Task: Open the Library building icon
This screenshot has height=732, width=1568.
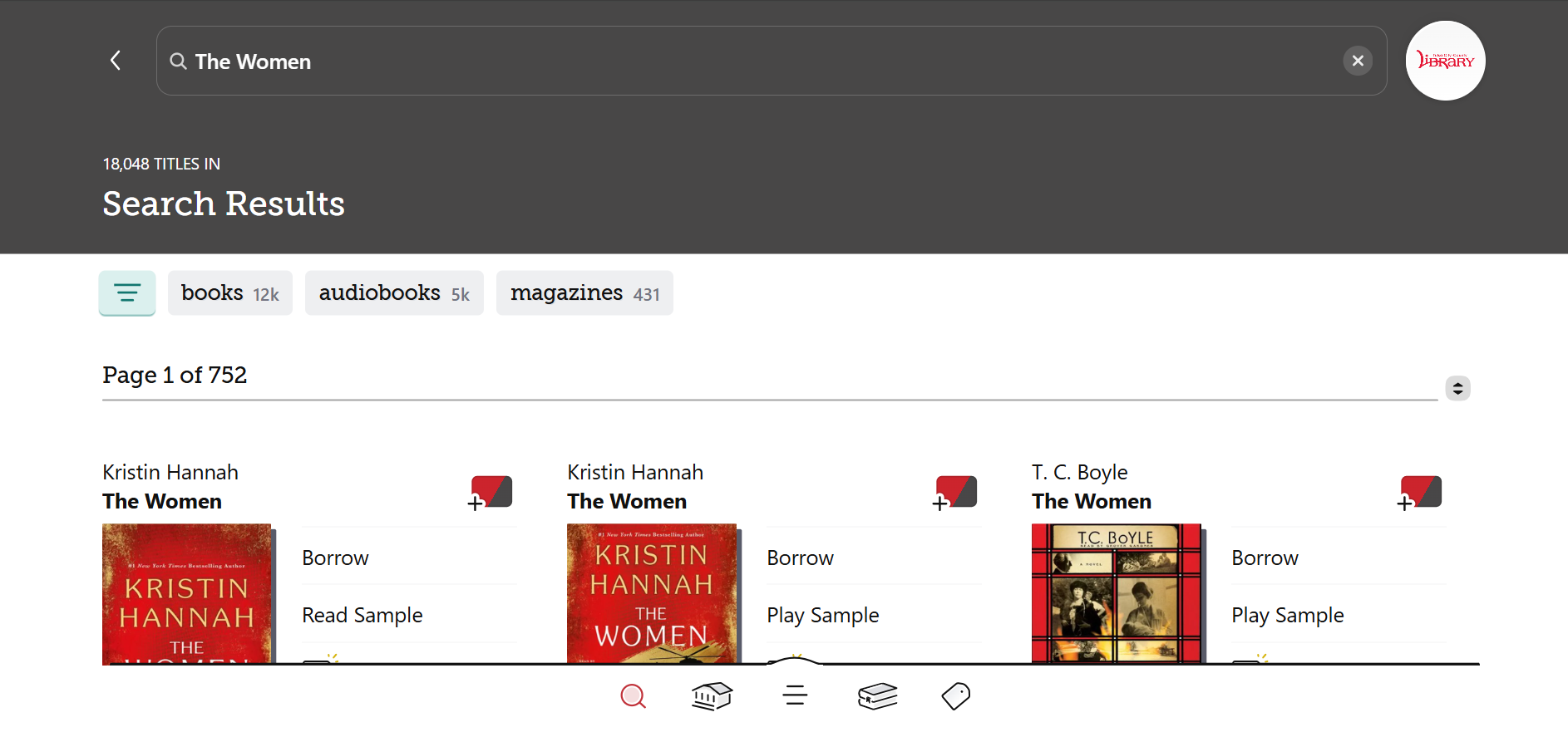Action: pyautogui.click(x=712, y=696)
